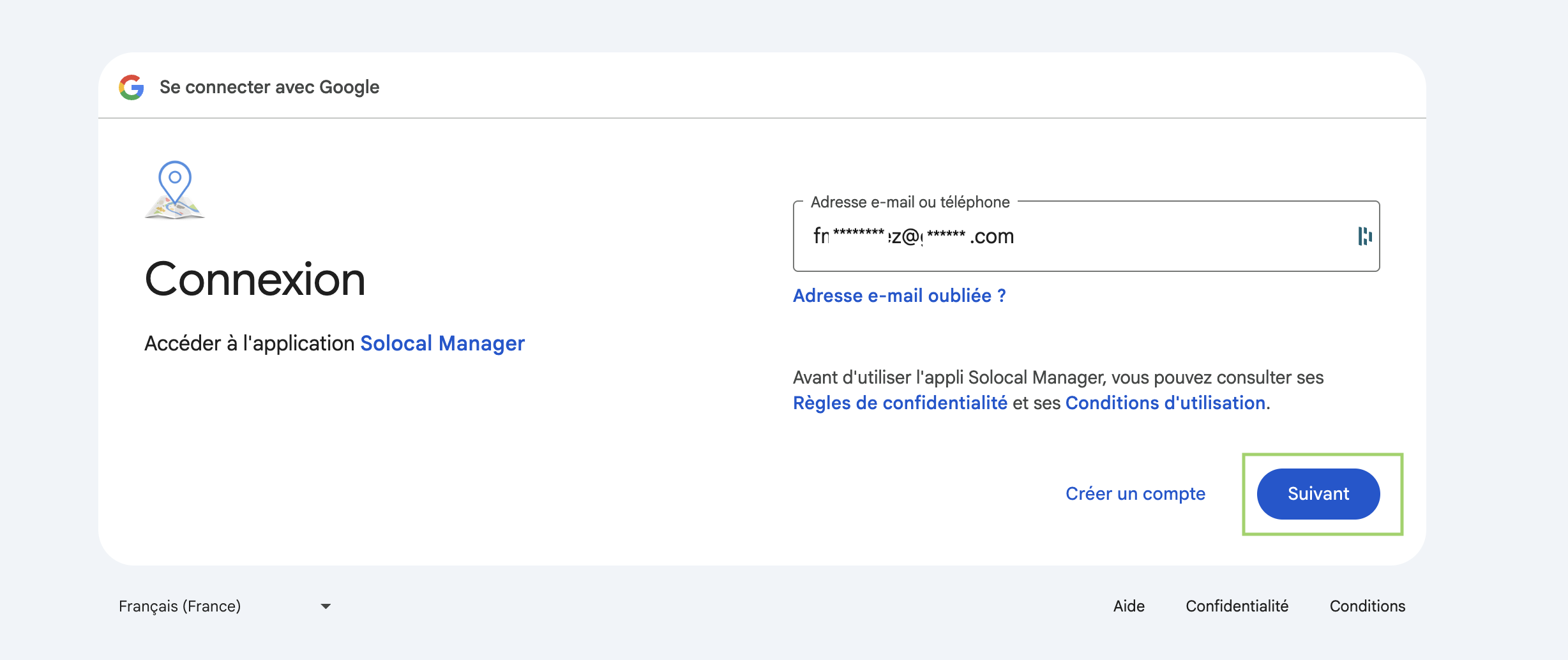Image resolution: width=1568 pixels, height=660 pixels.
Task: Click the "Accéder à l'application" text
Action: 249,343
